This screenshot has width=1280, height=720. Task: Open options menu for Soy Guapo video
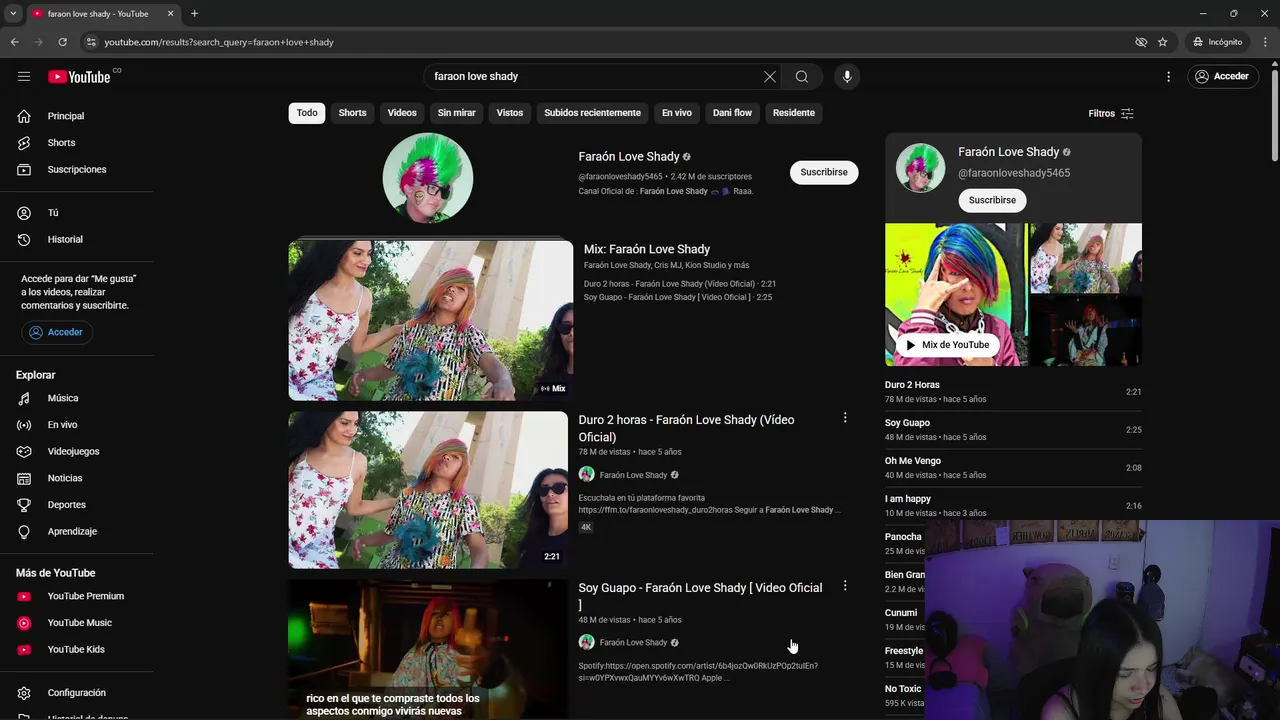tap(845, 586)
